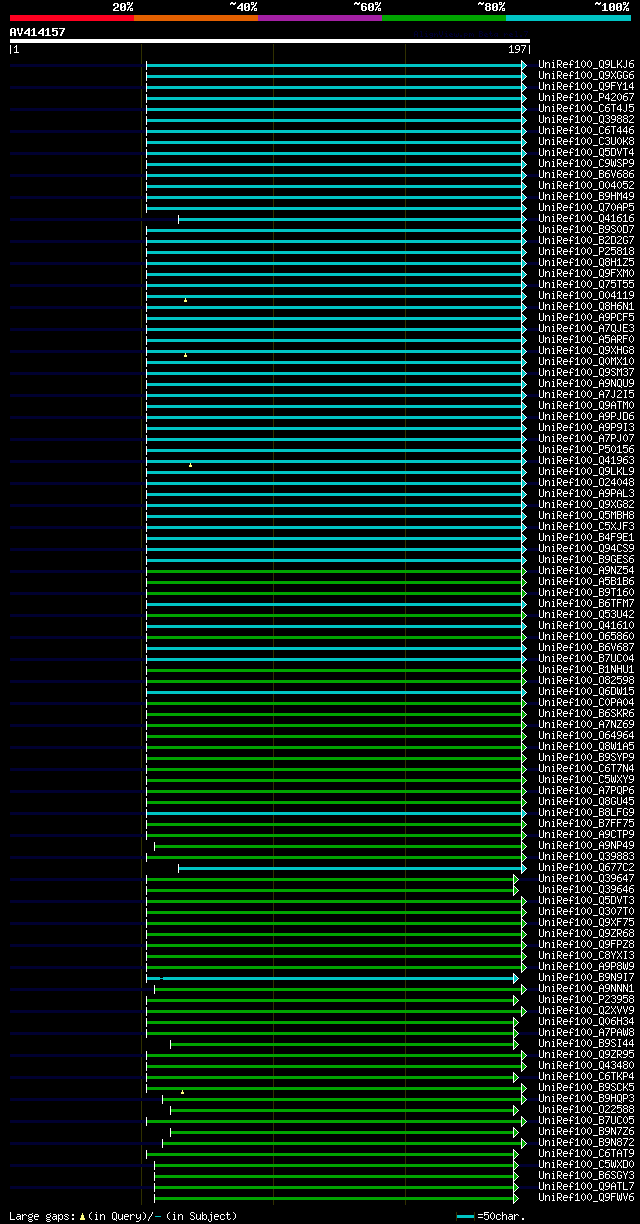Select the UniRef100_B9GES6 label

pos(586,559)
